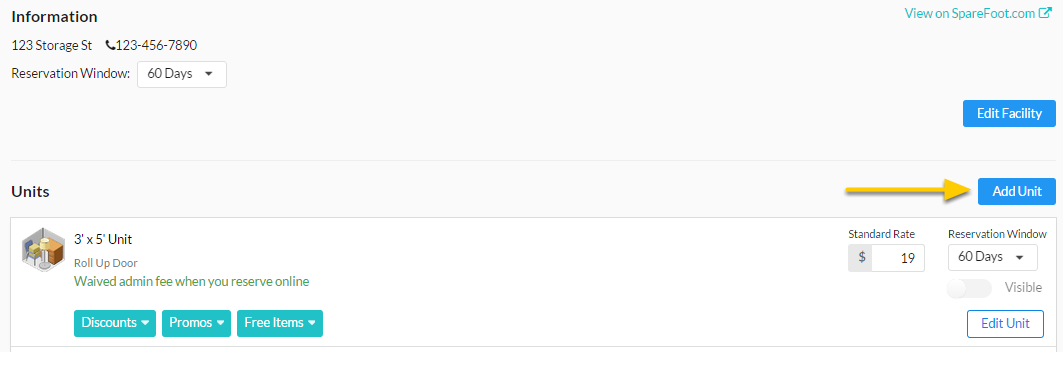The height and width of the screenshot is (371, 1063).
Task: Click the caret arrow on Free Items button
Action: 312,324
